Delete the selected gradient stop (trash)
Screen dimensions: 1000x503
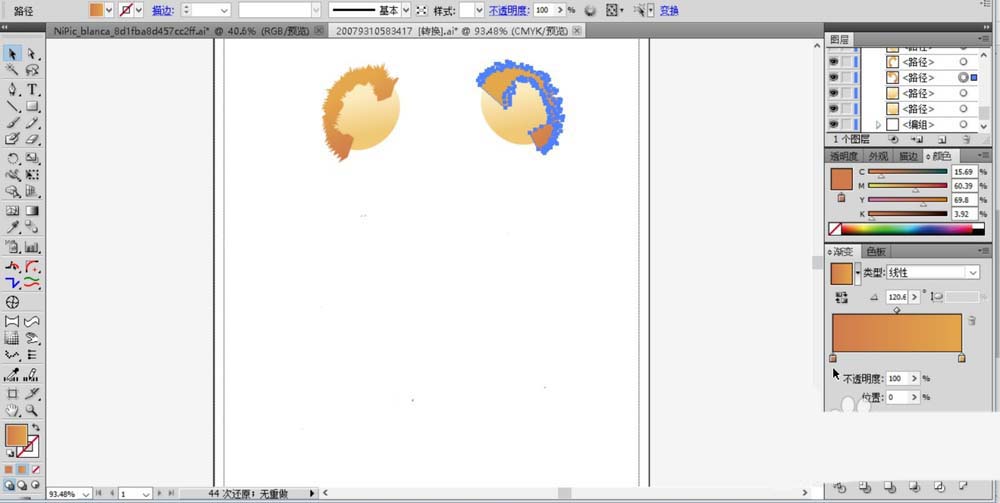[971, 320]
